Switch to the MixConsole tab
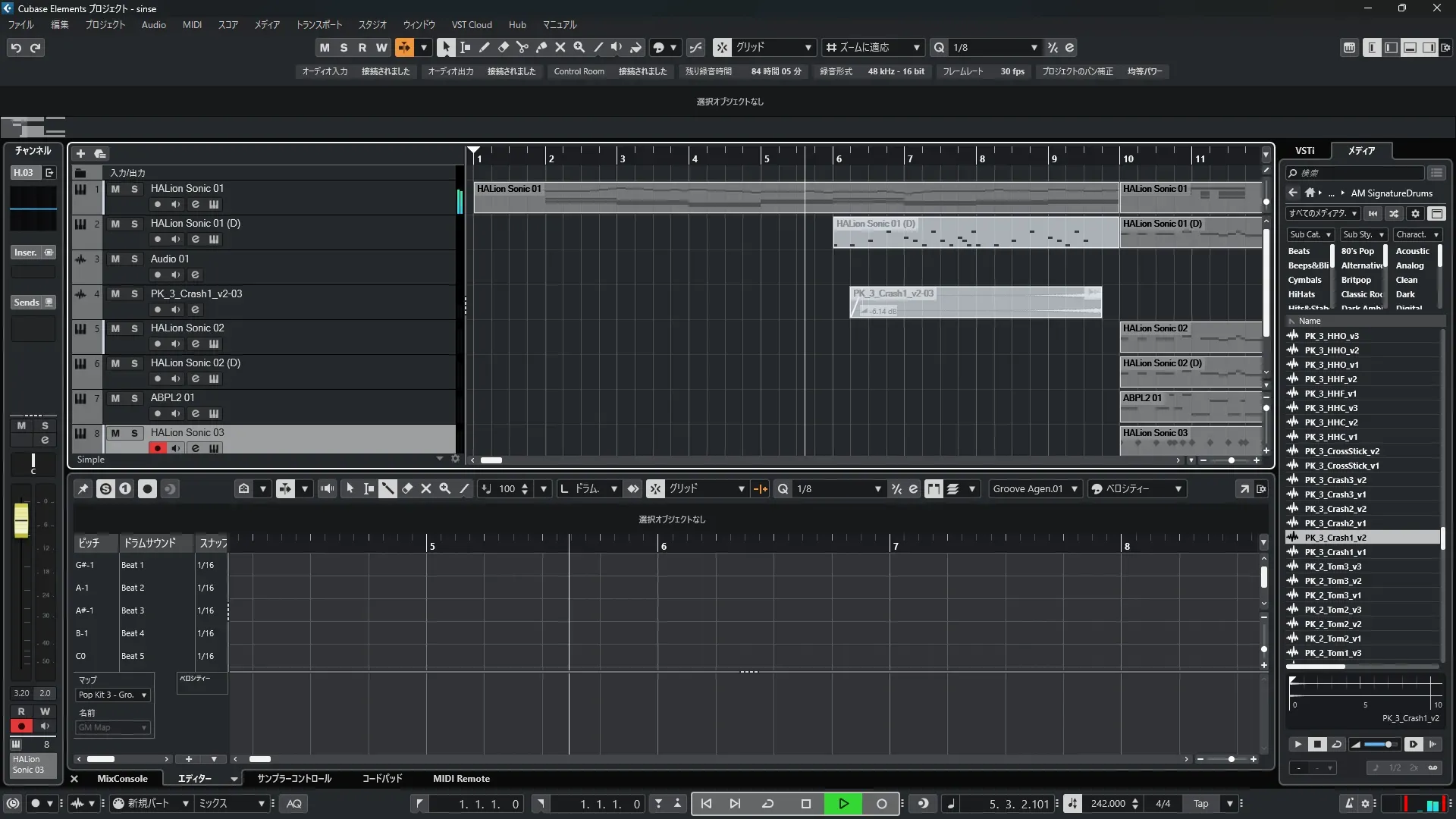 (122, 779)
